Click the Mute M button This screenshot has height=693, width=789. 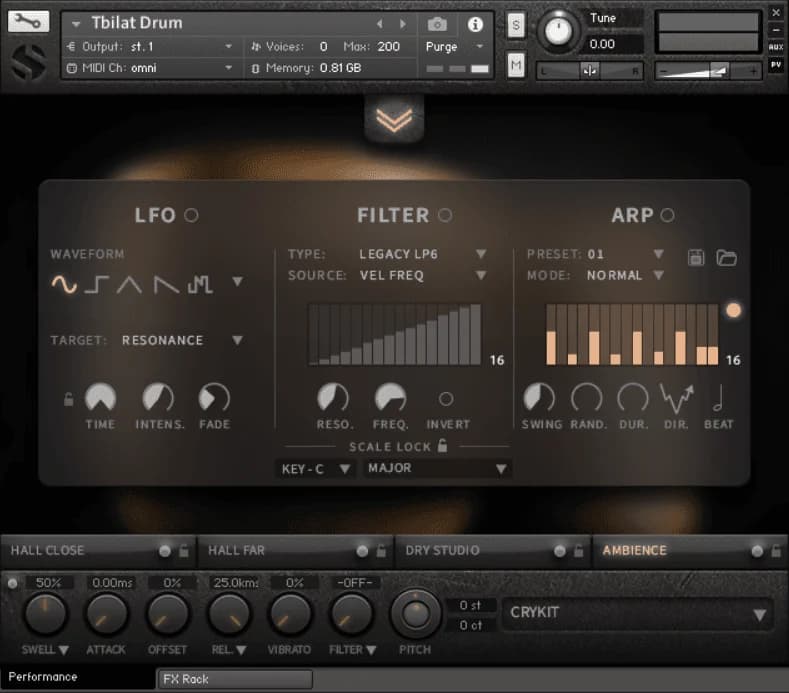516,65
